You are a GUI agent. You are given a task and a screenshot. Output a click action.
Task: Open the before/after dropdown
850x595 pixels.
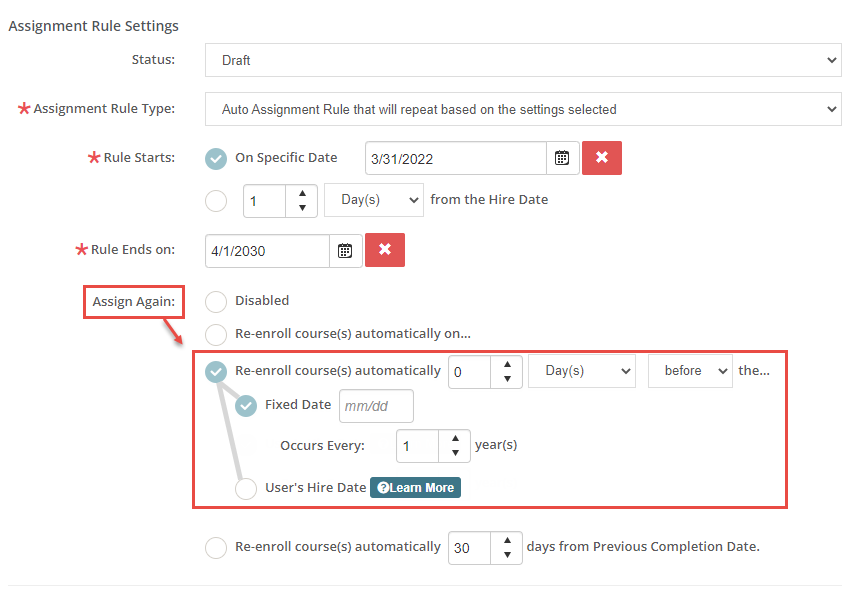pyautogui.click(x=690, y=371)
